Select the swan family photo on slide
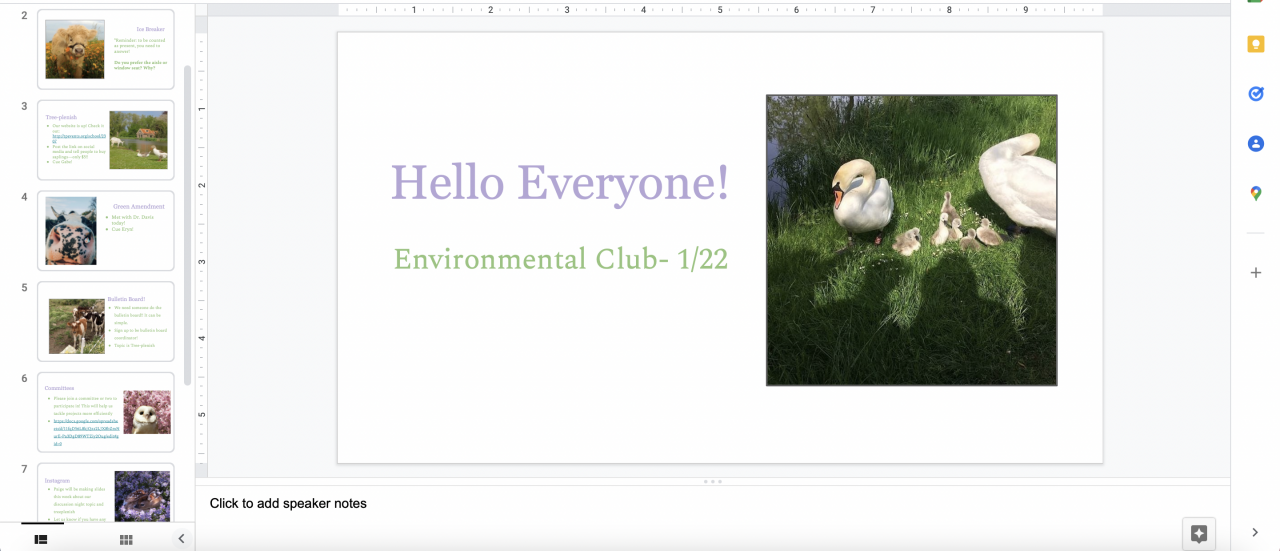This screenshot has width=1280, height=551. pos(911,240)
